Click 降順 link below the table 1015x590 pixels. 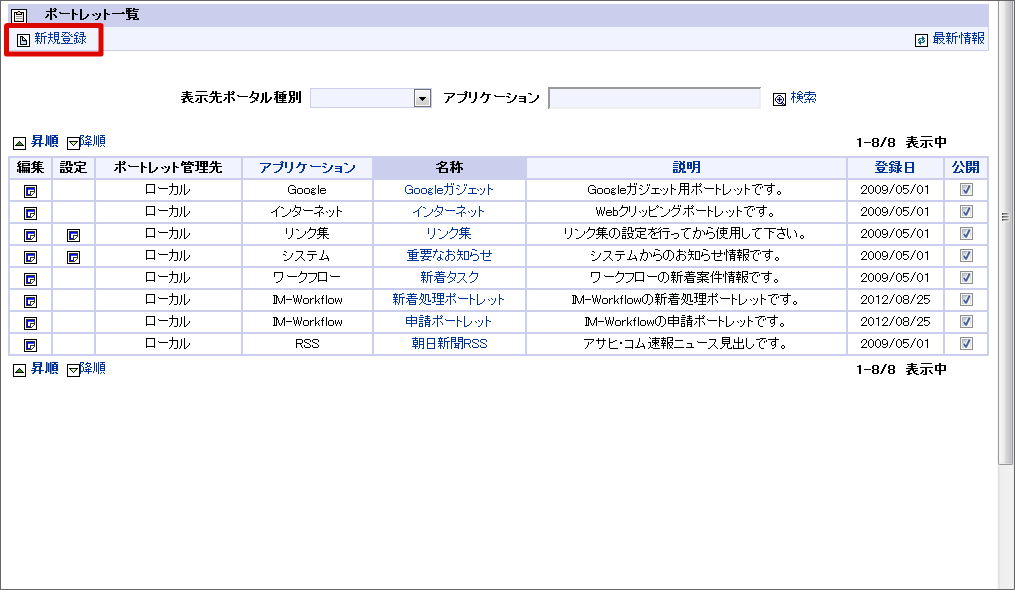click(93, 369)
